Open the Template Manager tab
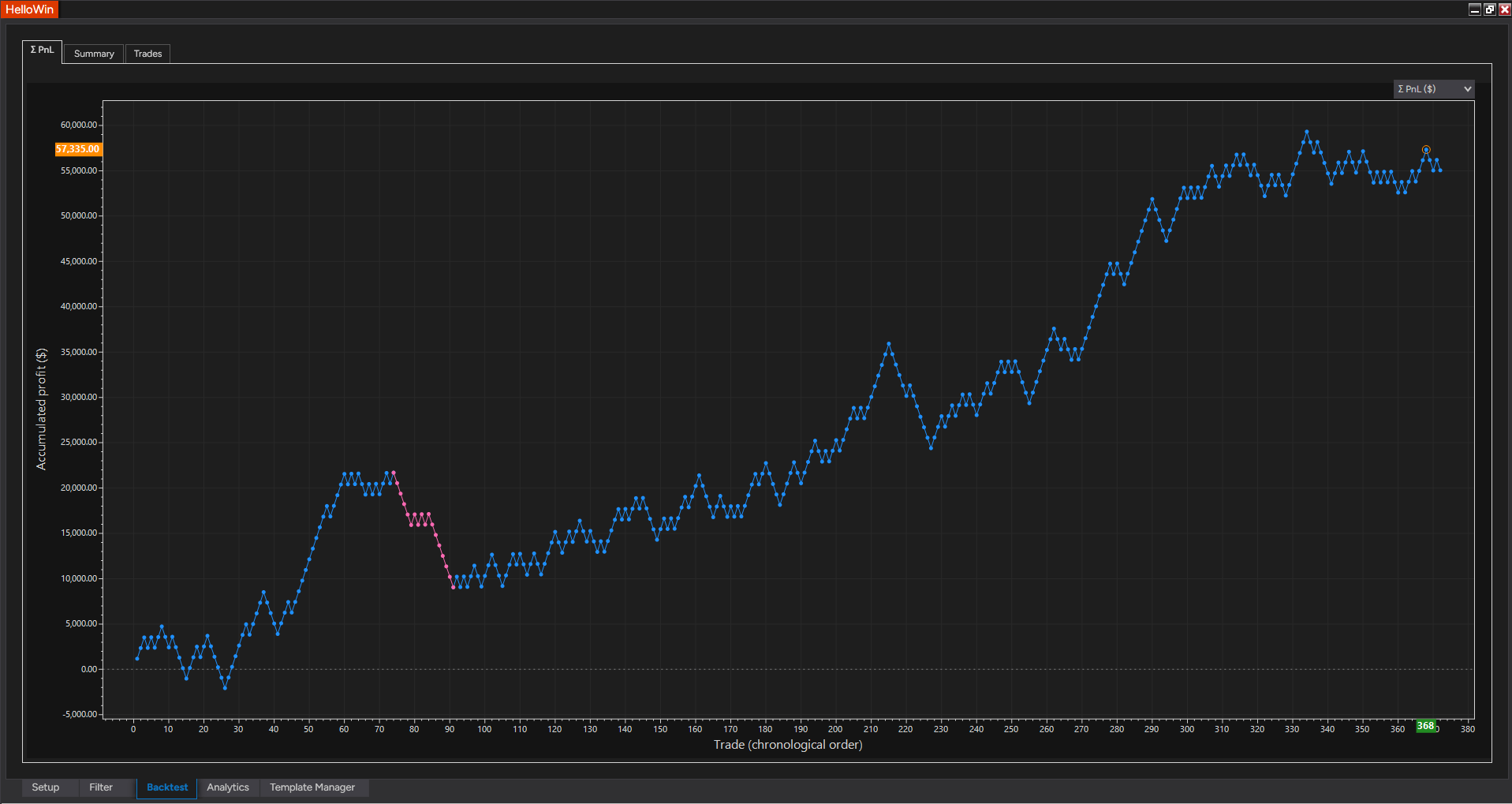 312,787
